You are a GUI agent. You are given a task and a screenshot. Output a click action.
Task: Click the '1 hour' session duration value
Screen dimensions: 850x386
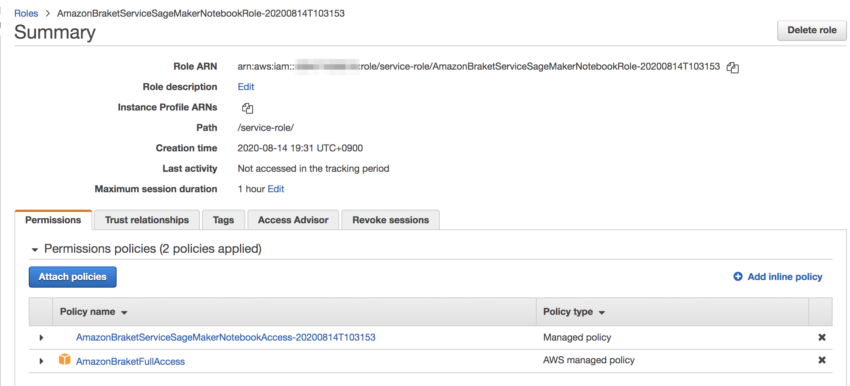pyautogui.click(x=251, y=189)
